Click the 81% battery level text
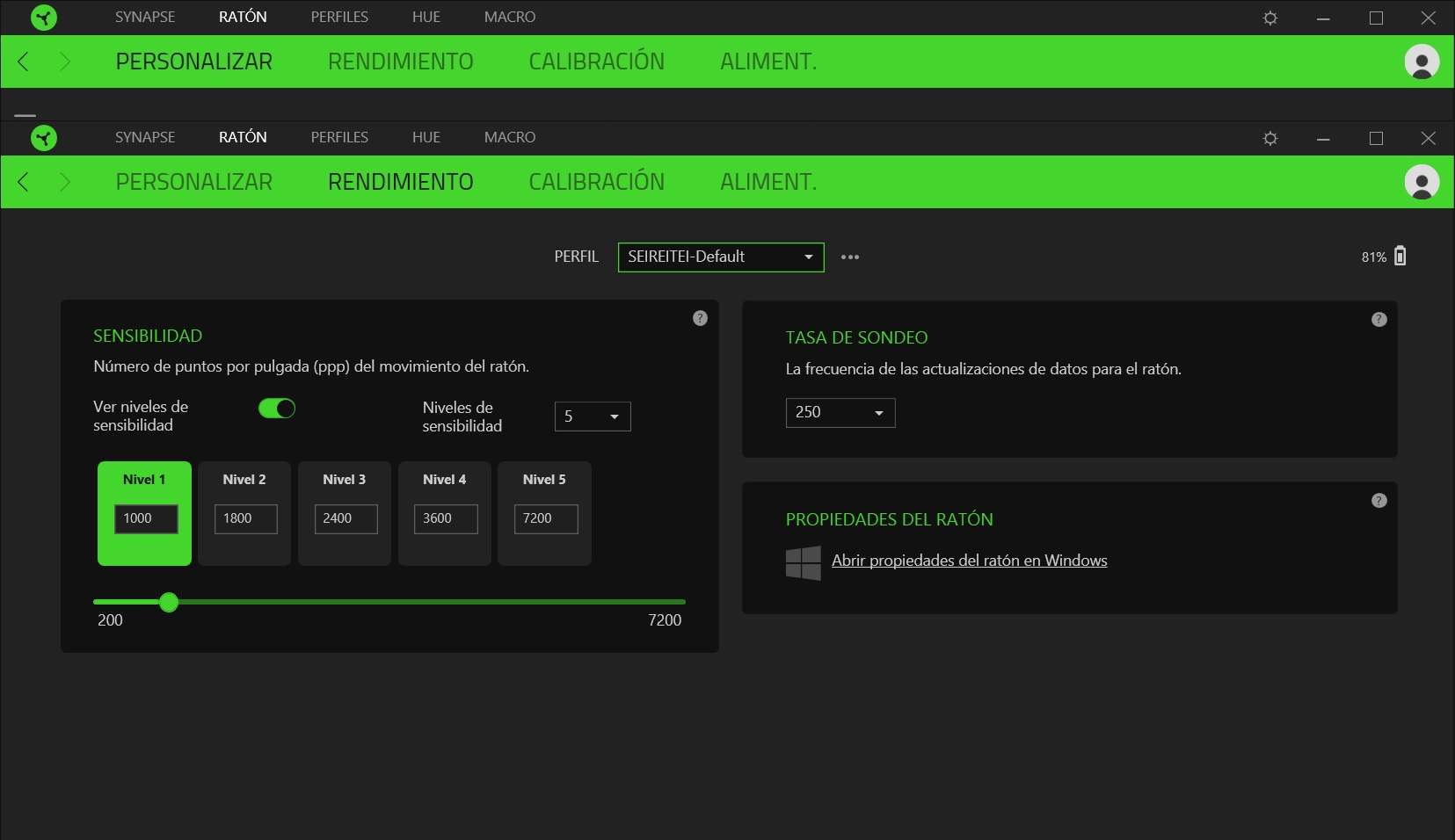The height and width of the screenshot is (840, 1455). (x=1374, y=257)
